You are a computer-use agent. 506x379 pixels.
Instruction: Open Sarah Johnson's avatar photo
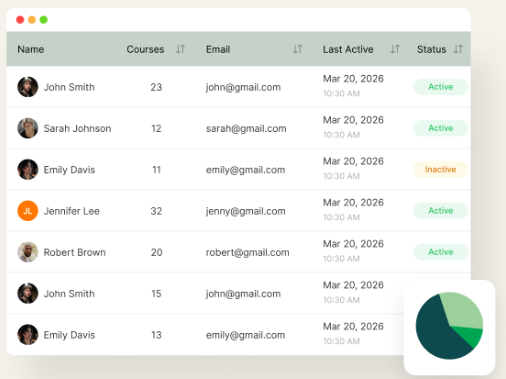point(28,128)
